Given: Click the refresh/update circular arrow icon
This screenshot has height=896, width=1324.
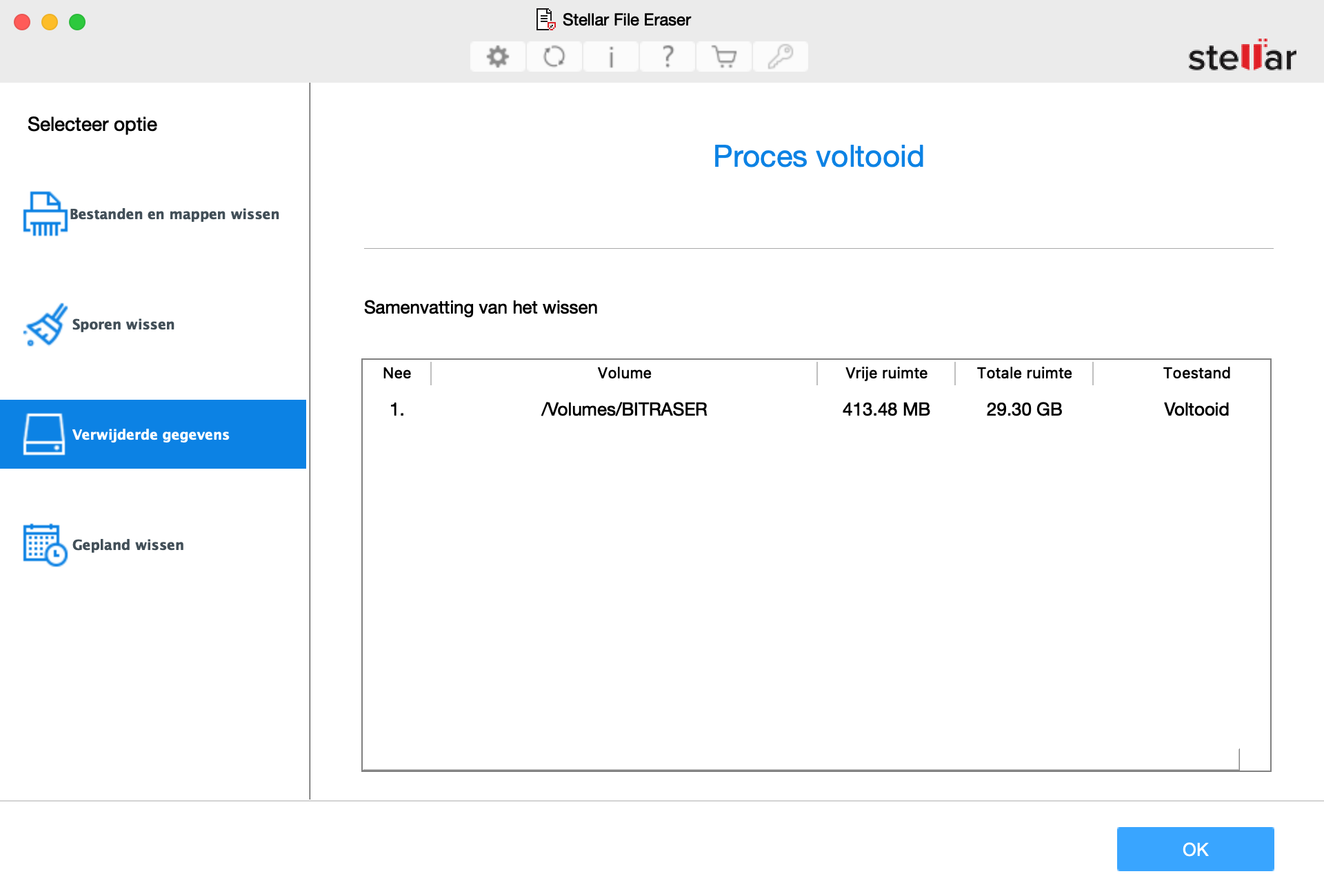Looking at the screenshot, I should pos(554,57).
